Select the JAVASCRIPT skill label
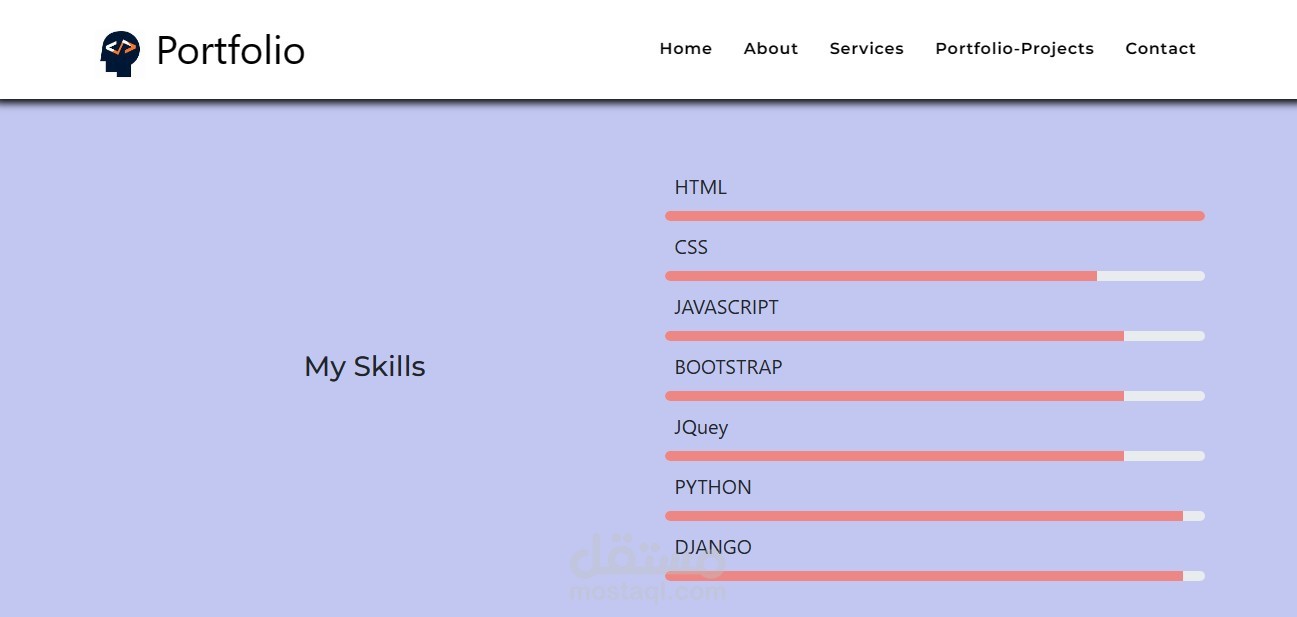The height and width of the screenshot is (617, 1297). click(726, 307)
